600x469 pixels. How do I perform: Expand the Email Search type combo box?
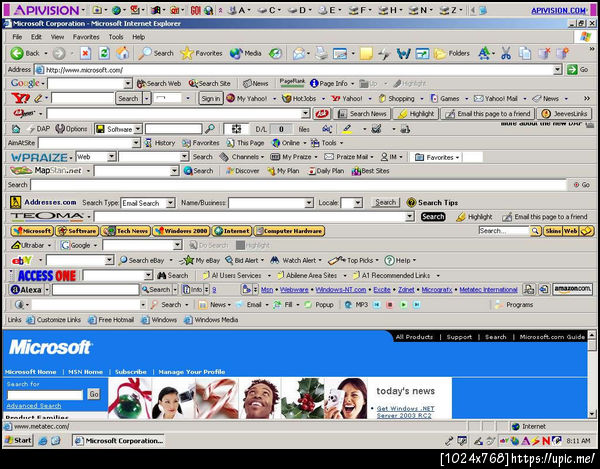pyautogui.click(x=171, y=203)
